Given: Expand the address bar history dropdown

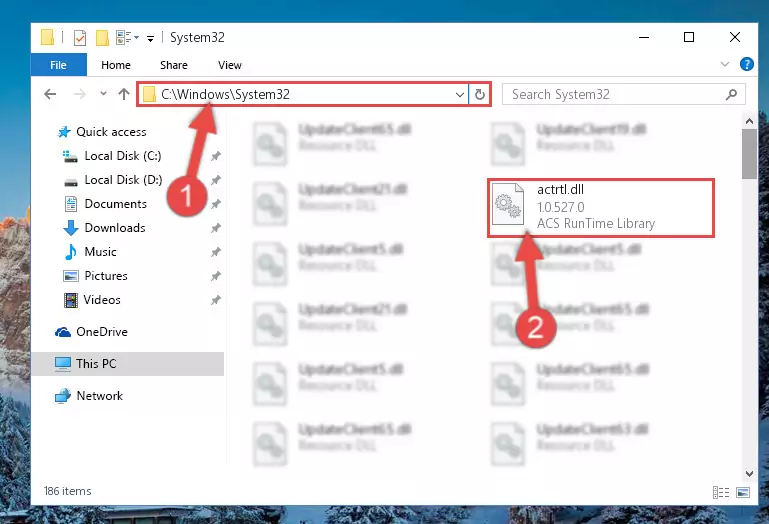Looking at the screenshot, I should point(460,94).
